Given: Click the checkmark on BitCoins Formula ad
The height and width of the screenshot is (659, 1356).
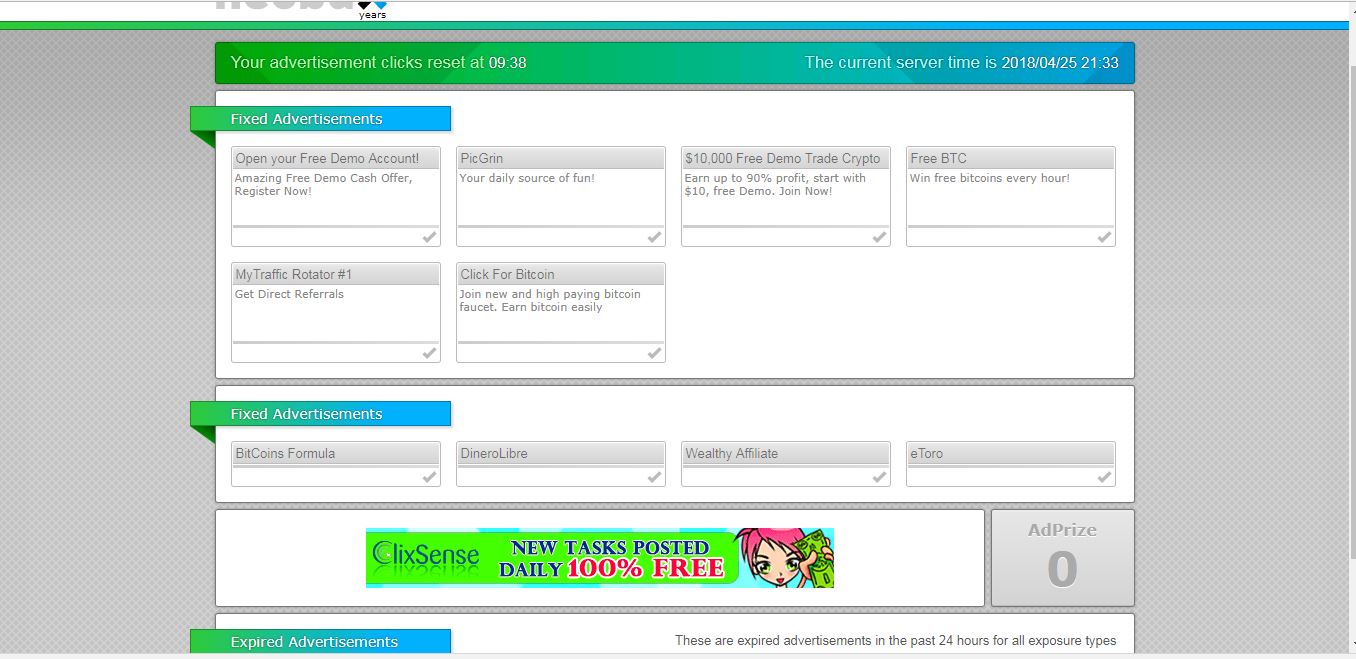Looking at the screenshot, I should [x=429, y=477].
